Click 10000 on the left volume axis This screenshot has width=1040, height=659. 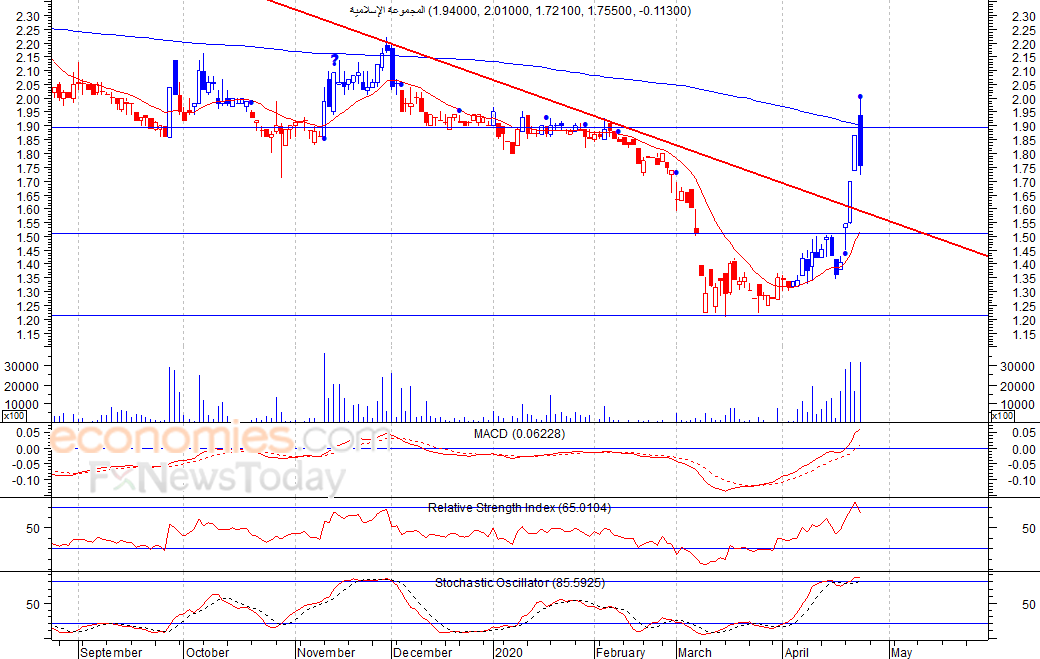(21, 404)
